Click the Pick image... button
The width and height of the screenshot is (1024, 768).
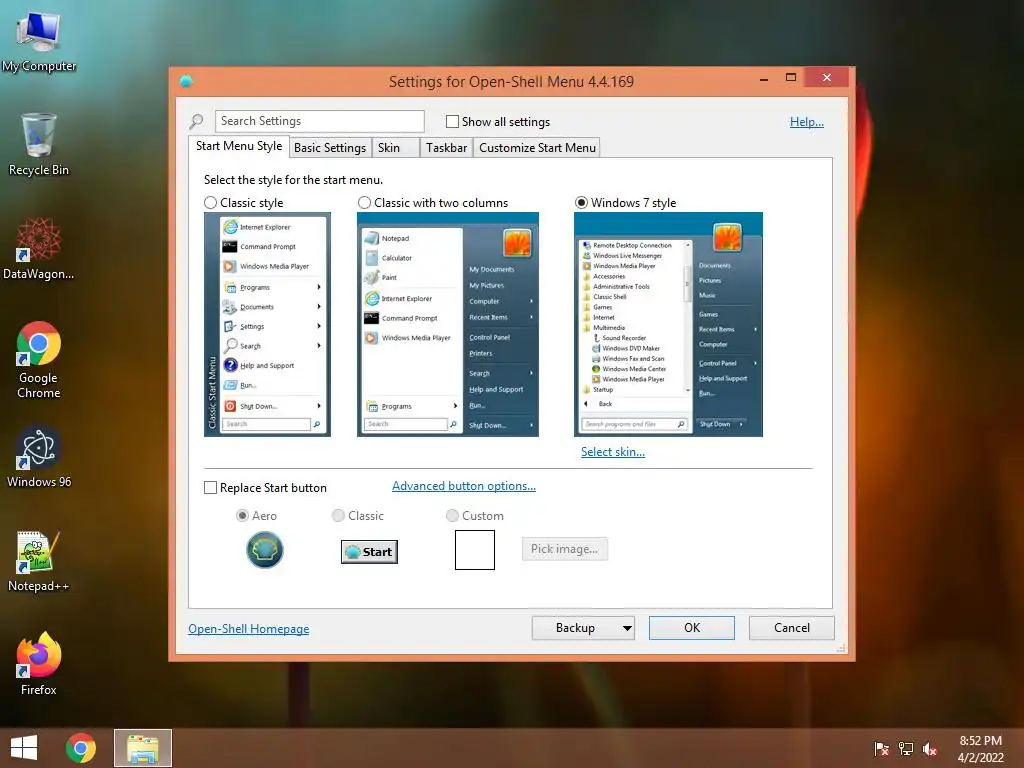564,549
